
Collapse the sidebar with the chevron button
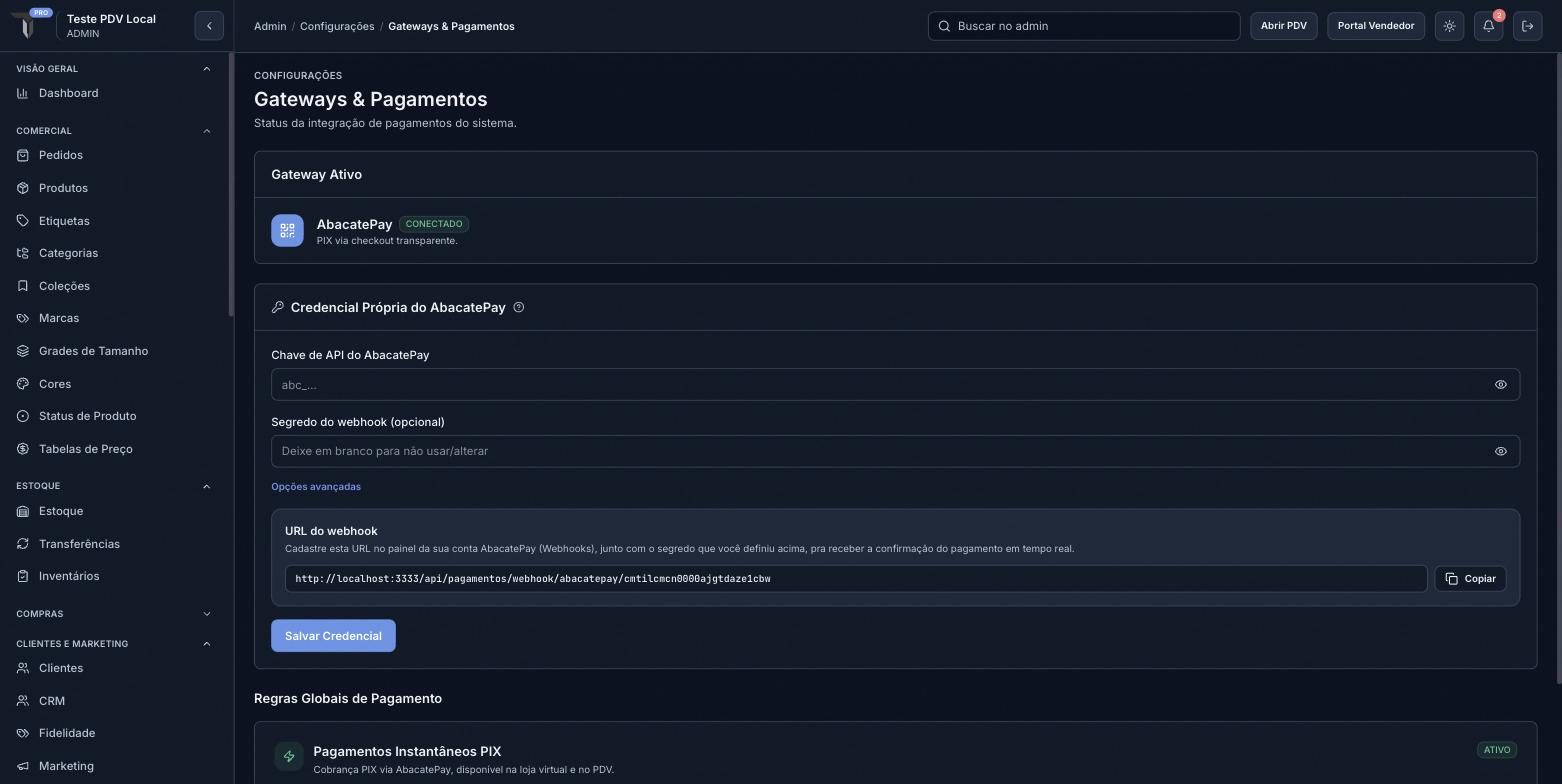pos(209,26)
